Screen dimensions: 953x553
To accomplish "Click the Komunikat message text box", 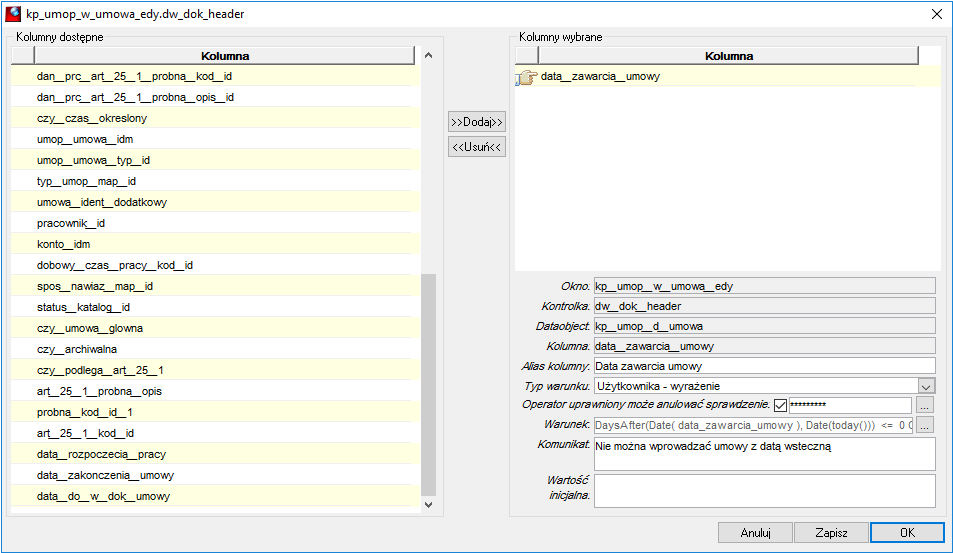I will click(765, 454).
